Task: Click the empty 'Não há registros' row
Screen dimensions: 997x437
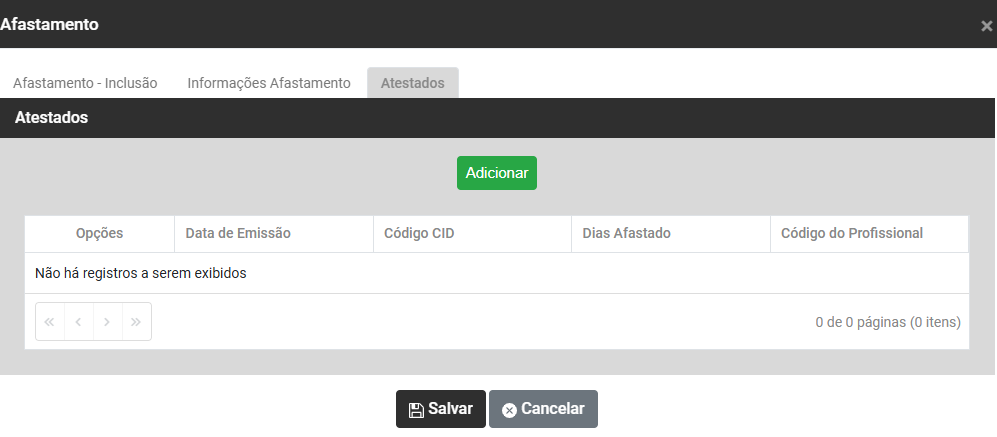Action: point(496,273)
